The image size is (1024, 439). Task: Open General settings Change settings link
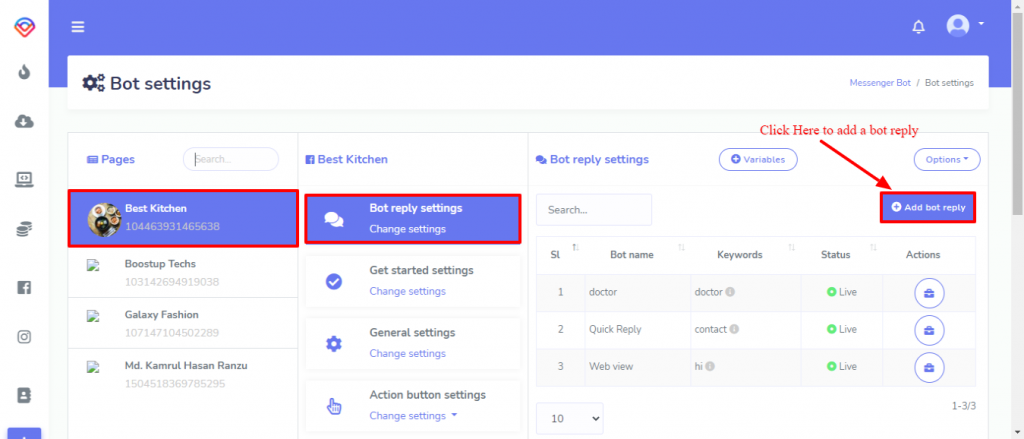coord(408,353)
